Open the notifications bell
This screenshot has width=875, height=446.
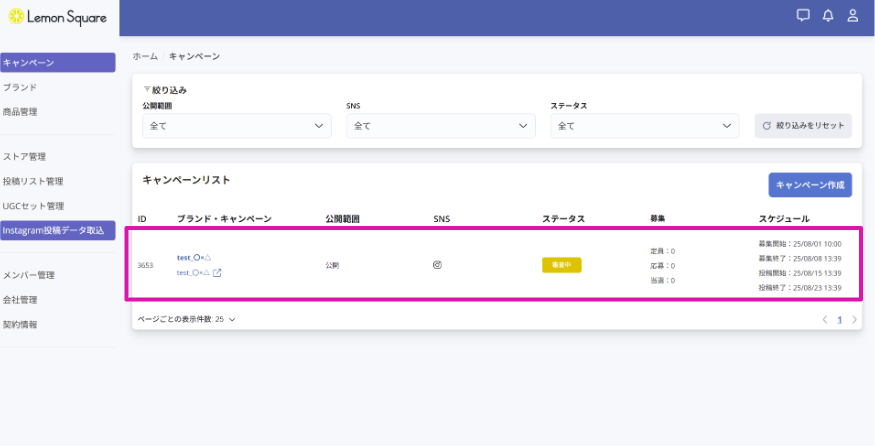click(x=828, y=15)
